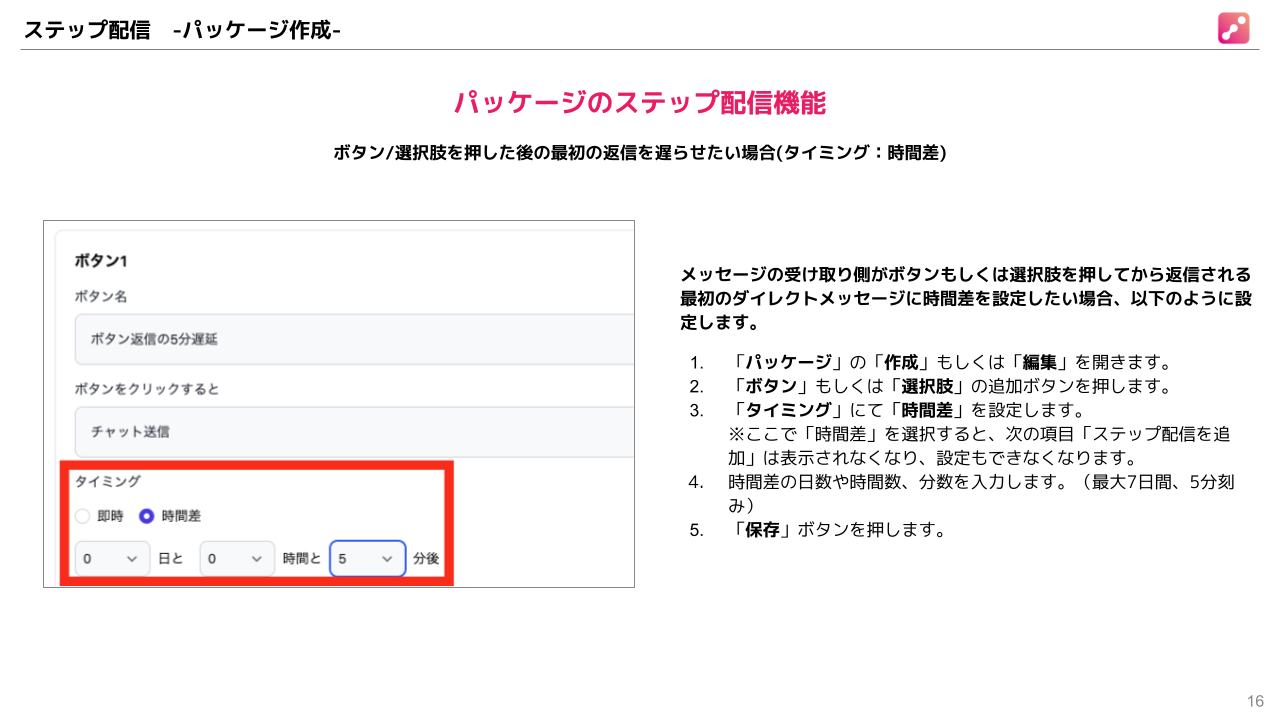Open the 分後 (minutes) dropdown showing 5
The height and width of the screenshot is (720, 1280).
(368, 559)
